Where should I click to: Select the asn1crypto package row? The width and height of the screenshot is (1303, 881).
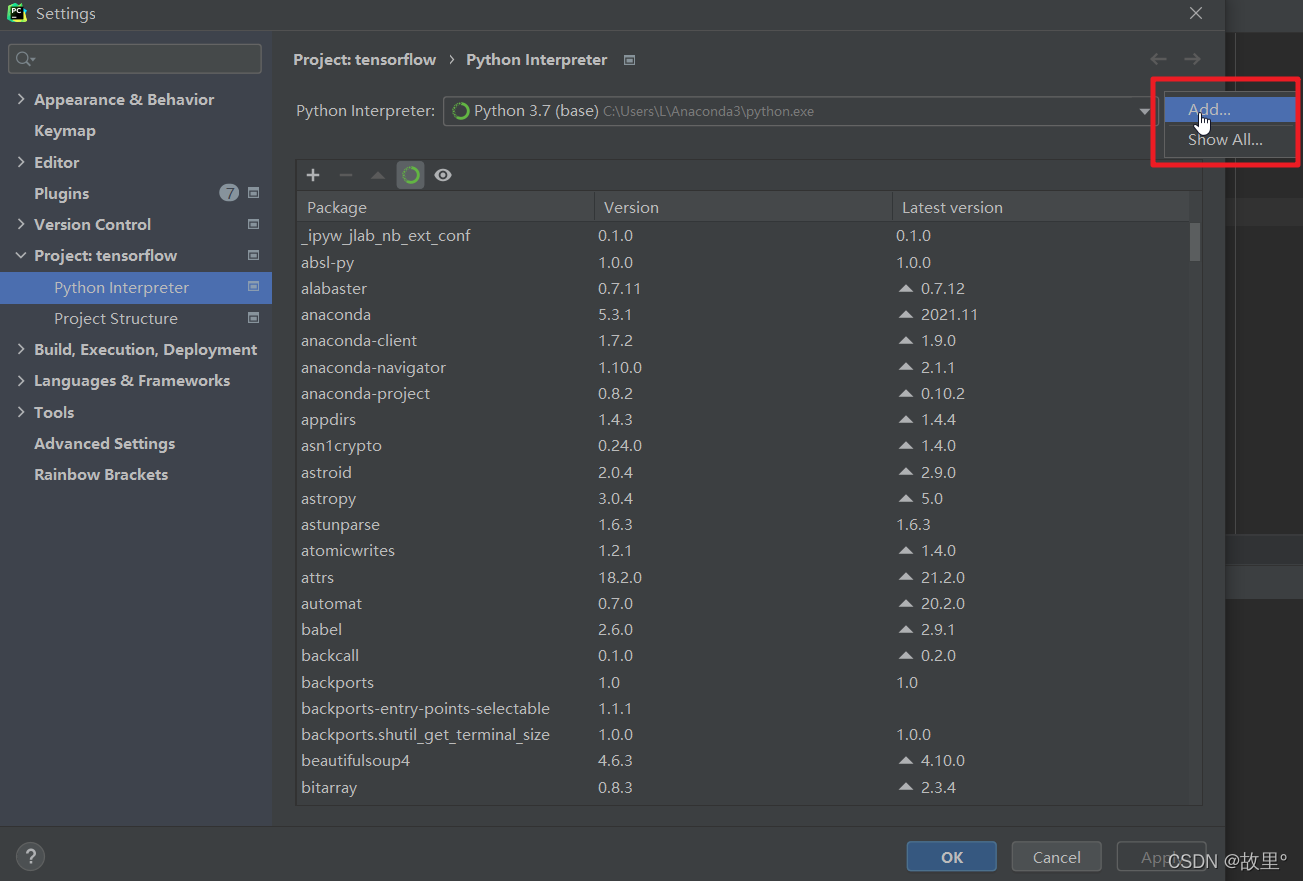743,445
